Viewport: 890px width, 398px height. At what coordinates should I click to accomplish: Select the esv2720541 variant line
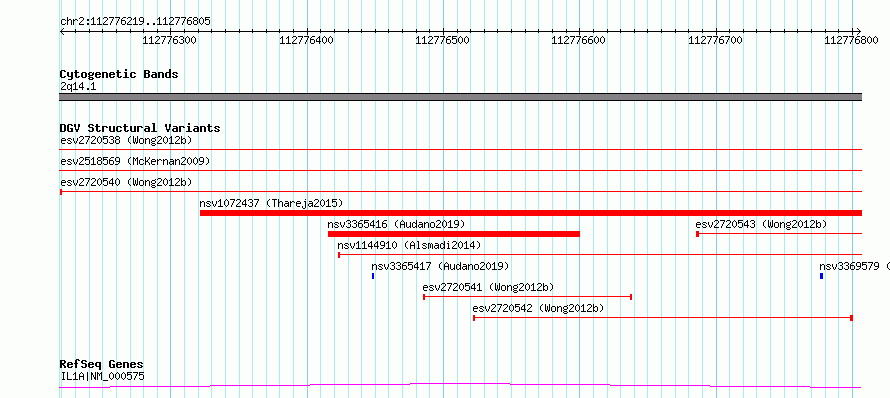click(x=527, y=296)
